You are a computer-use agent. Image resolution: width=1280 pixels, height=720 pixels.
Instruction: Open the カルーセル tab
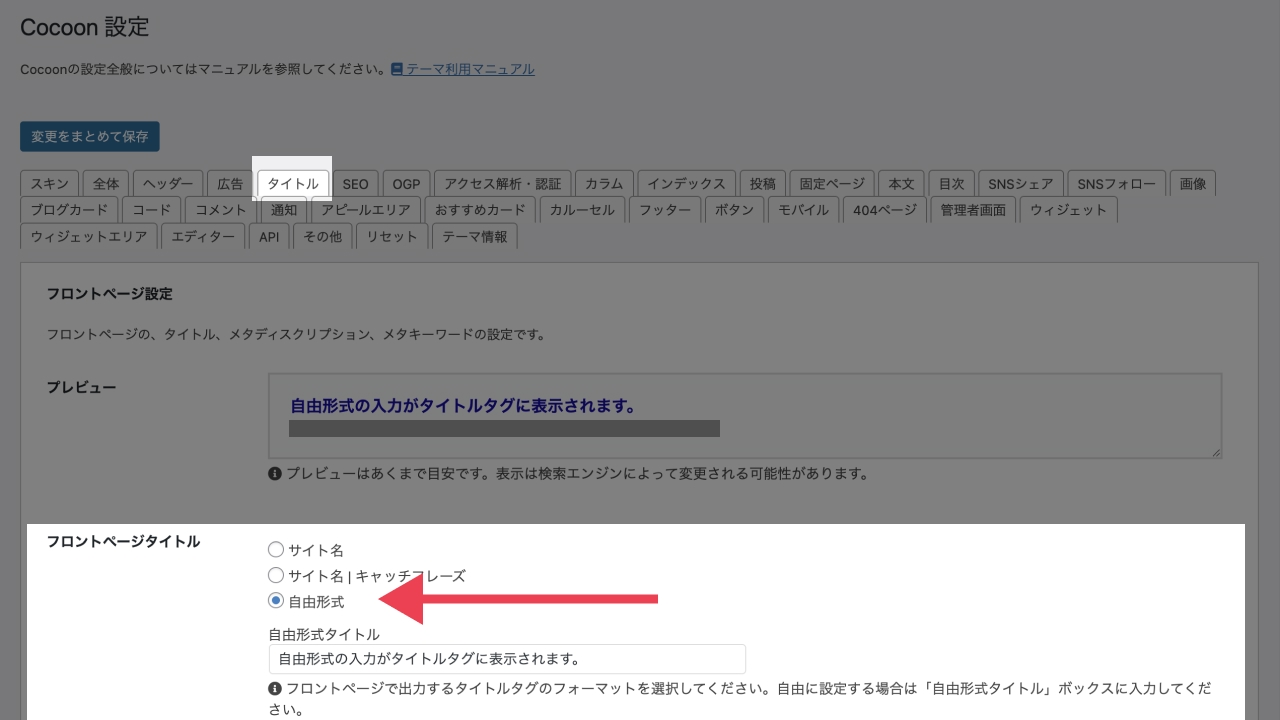point(582,210)
